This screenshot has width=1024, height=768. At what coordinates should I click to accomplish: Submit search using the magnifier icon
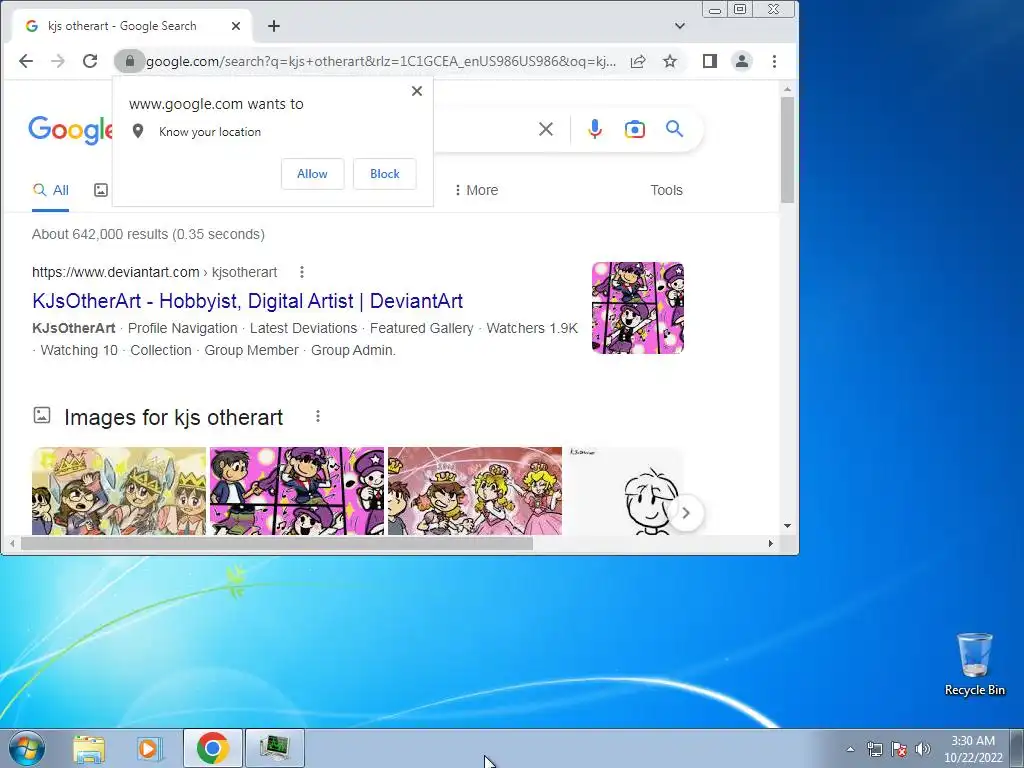click(x=675, y=129)
